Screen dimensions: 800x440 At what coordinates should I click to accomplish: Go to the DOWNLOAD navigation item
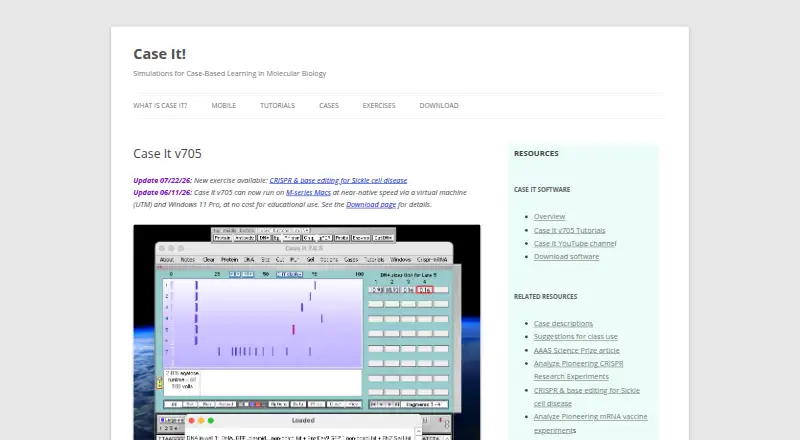(439, 106)
